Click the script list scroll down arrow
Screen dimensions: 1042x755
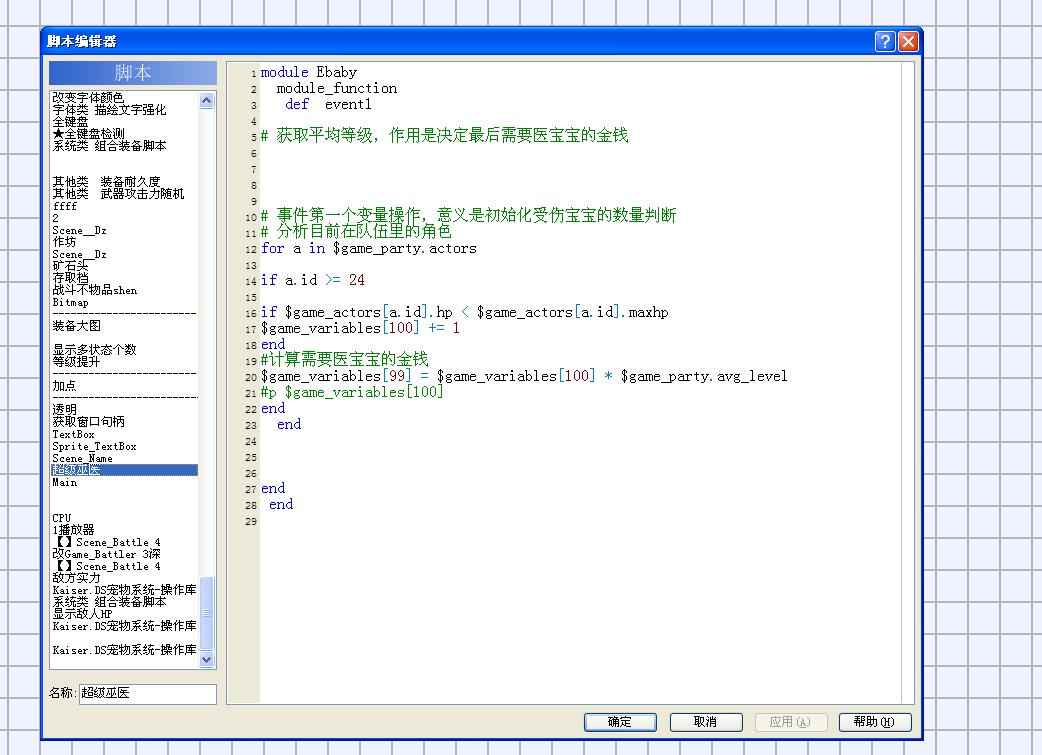pos(207,659)
